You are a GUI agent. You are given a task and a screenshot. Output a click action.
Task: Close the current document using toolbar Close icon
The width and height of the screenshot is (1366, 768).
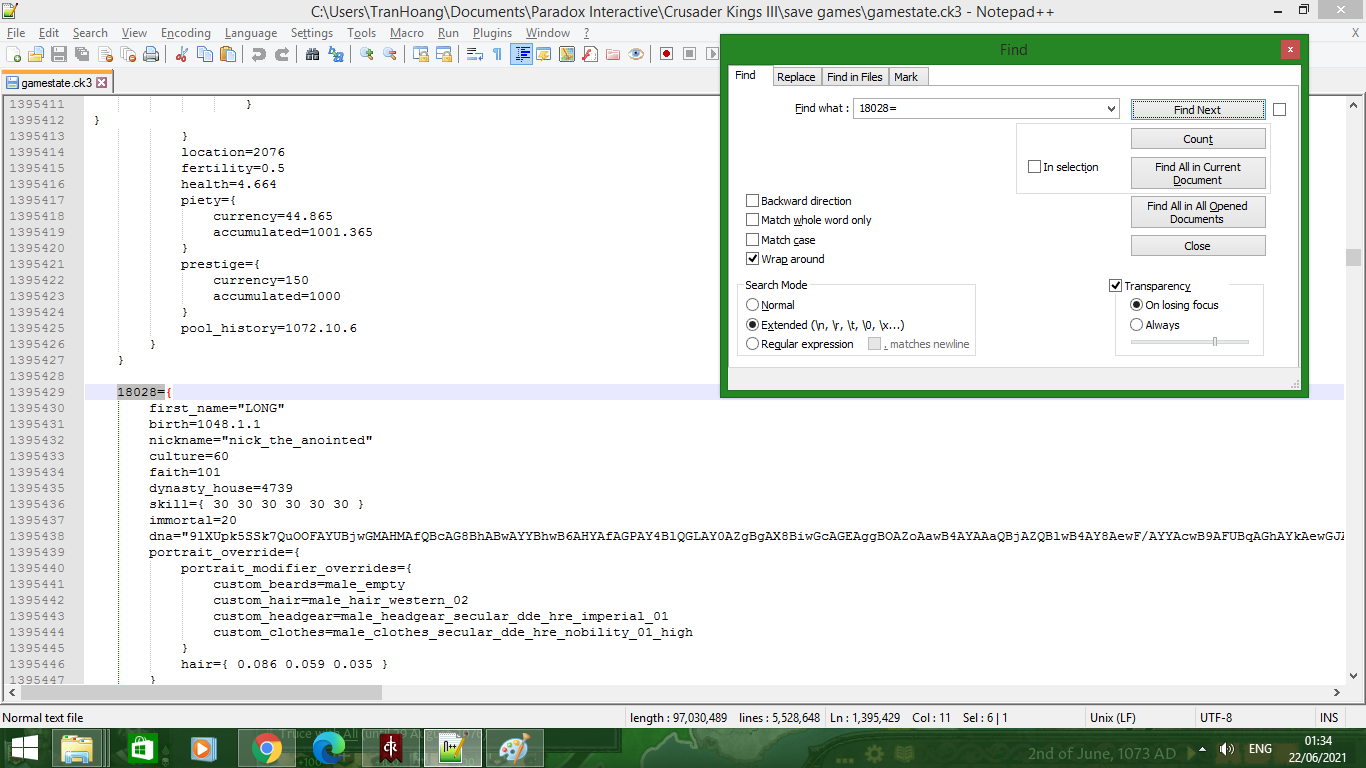pyautogui.click(x=105, y=54)
